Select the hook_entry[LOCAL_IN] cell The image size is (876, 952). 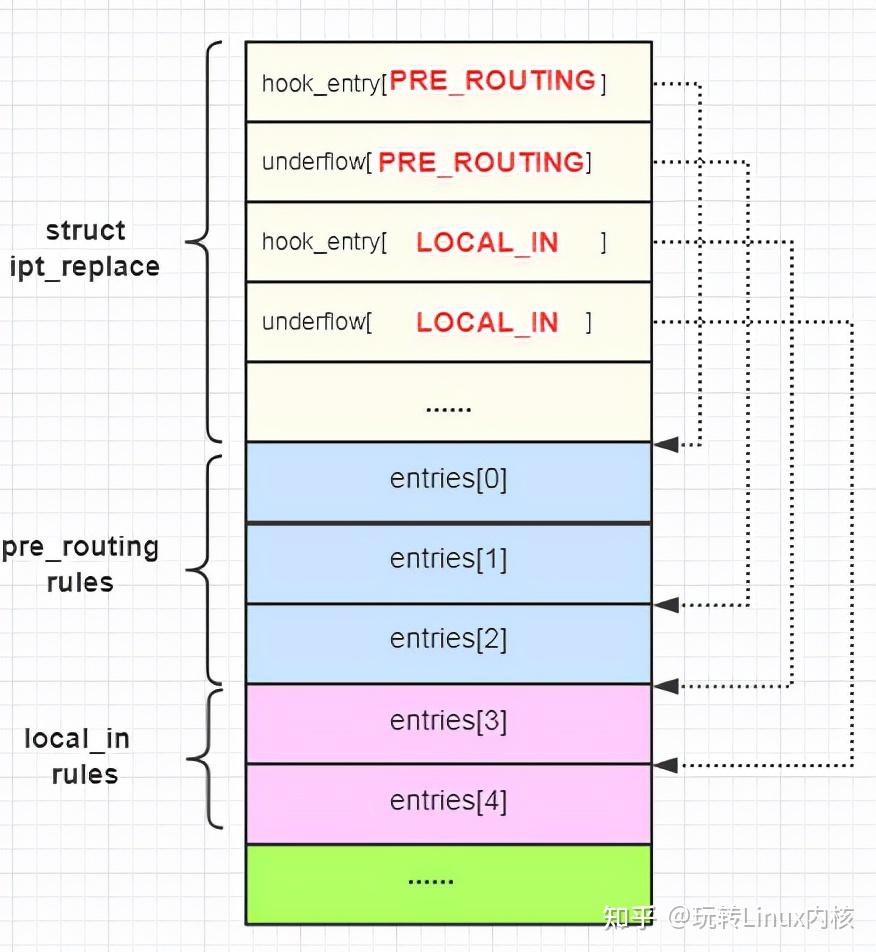coord(449,242)
